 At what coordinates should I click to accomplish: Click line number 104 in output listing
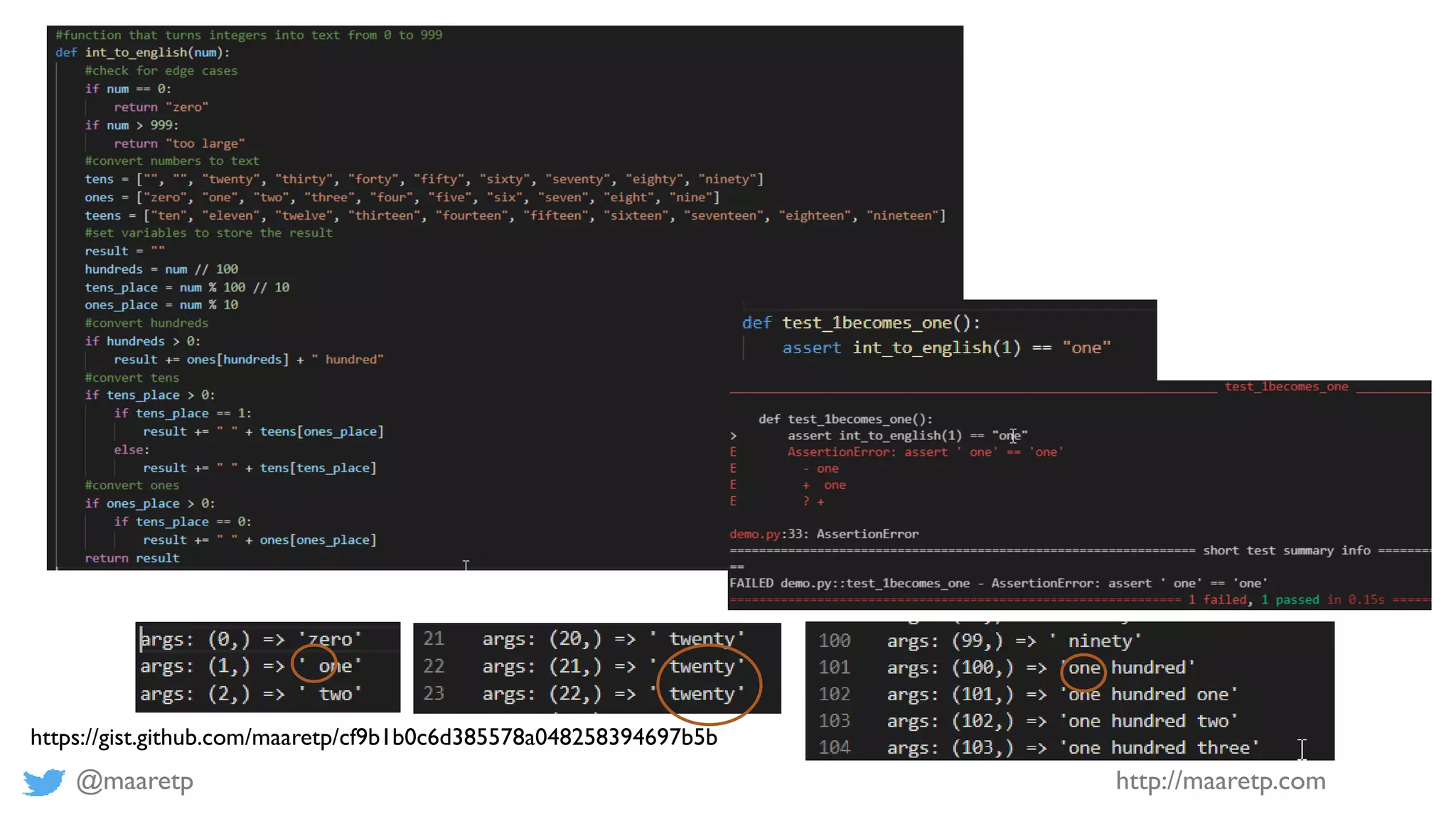[x=834, y=748]
